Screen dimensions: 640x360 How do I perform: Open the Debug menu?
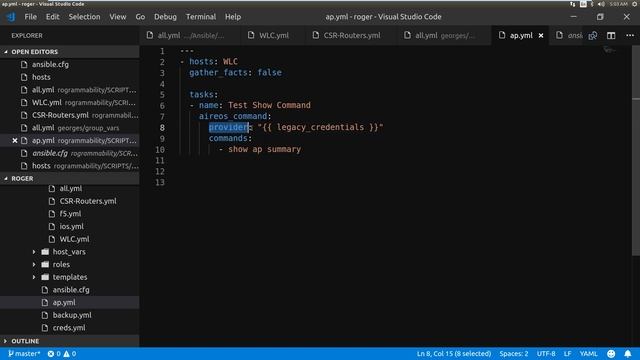(x=165, y=17)
